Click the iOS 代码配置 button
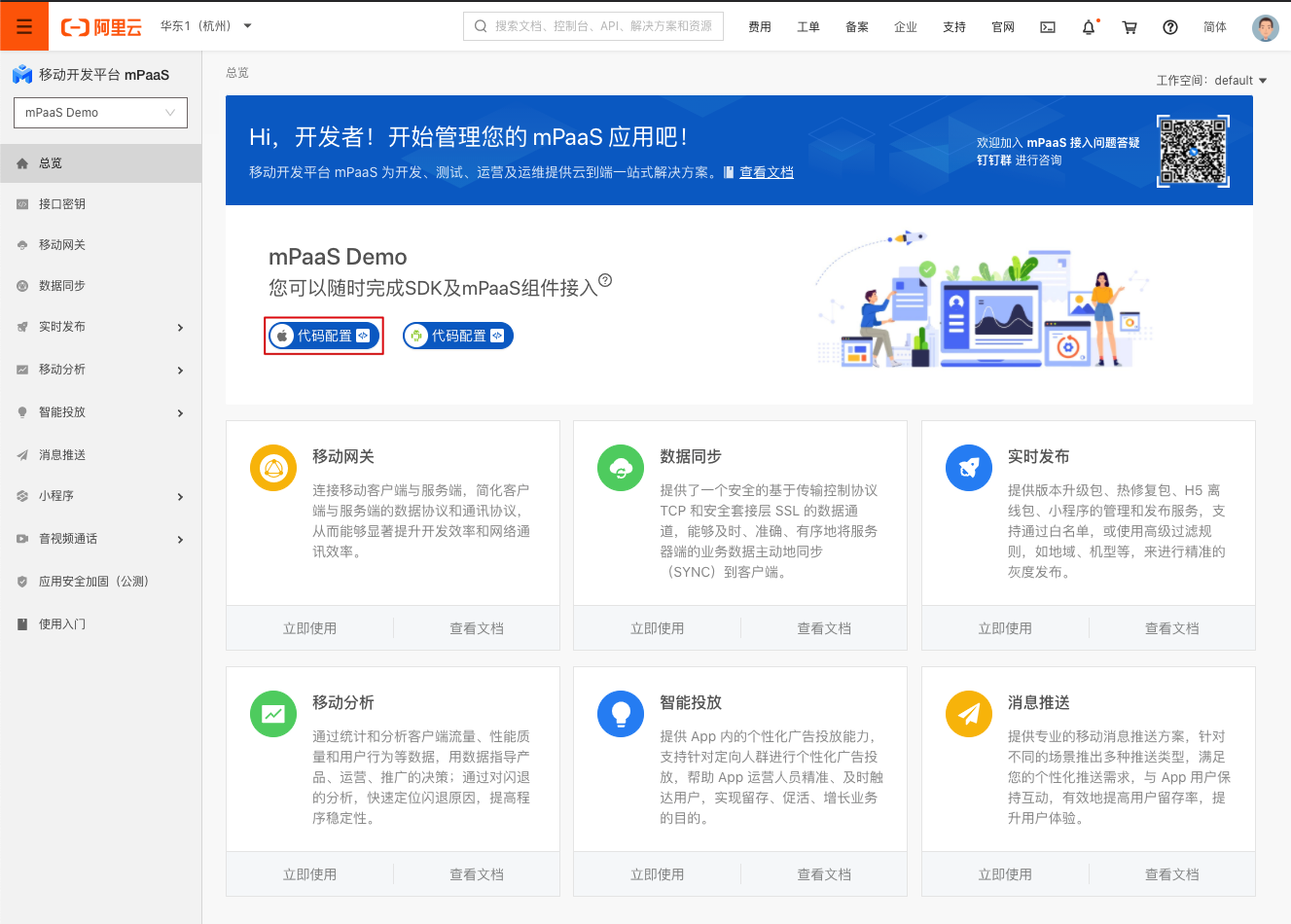Viewport: 1291px width, 924px height. click(324, 336)
